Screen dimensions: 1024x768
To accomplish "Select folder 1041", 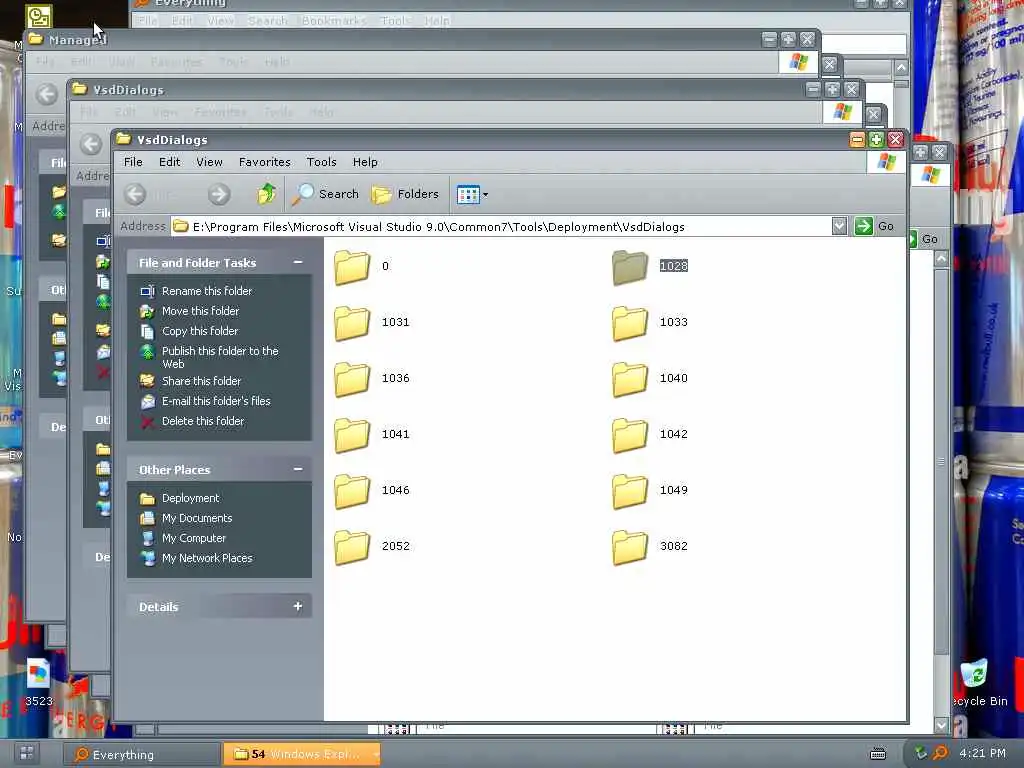I will [352, 435].
